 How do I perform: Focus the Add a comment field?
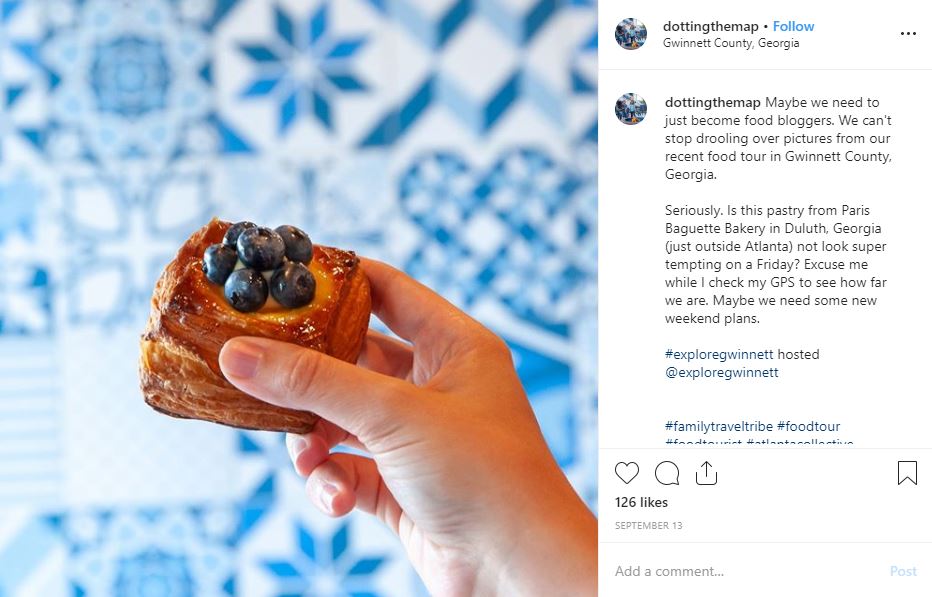(x=748, y=571)
